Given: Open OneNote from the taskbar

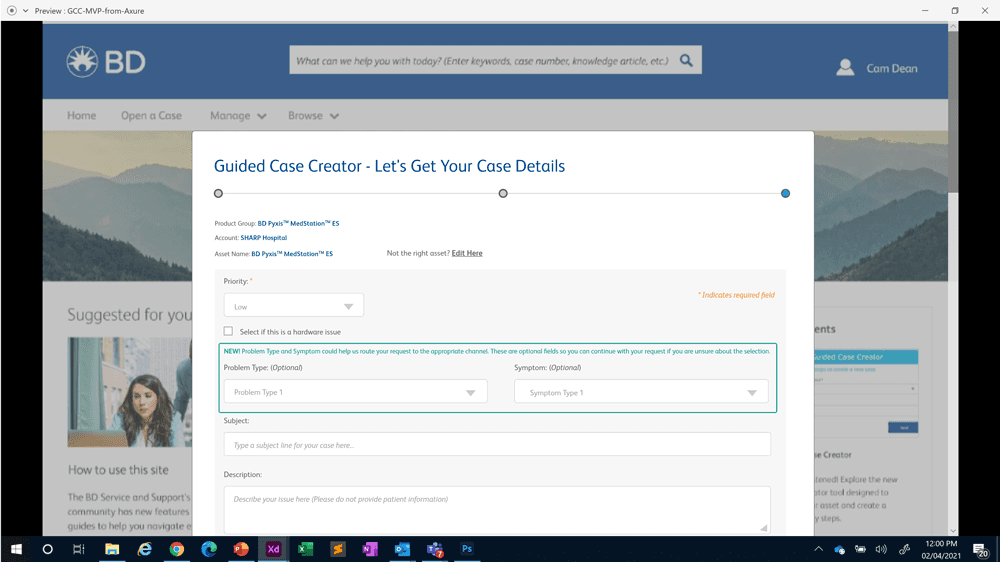Looking at the screenshot, I should click(370, 549).
